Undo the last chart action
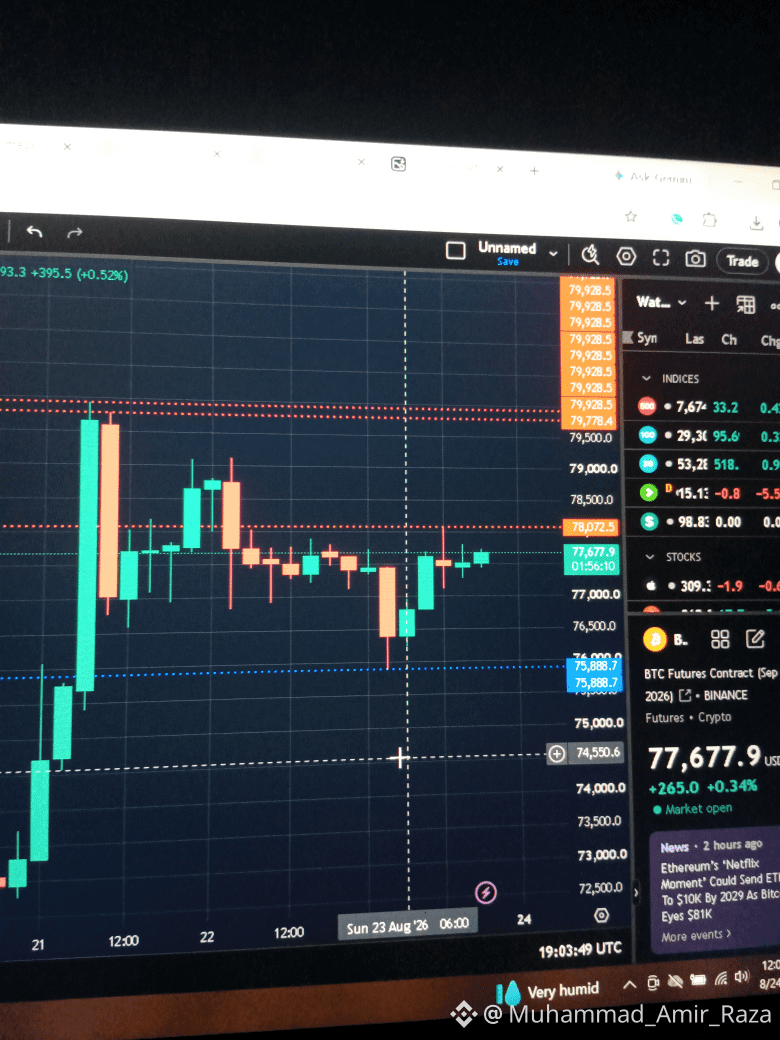This screenshot has width=780, height=1040. click(x=34, y=231)
